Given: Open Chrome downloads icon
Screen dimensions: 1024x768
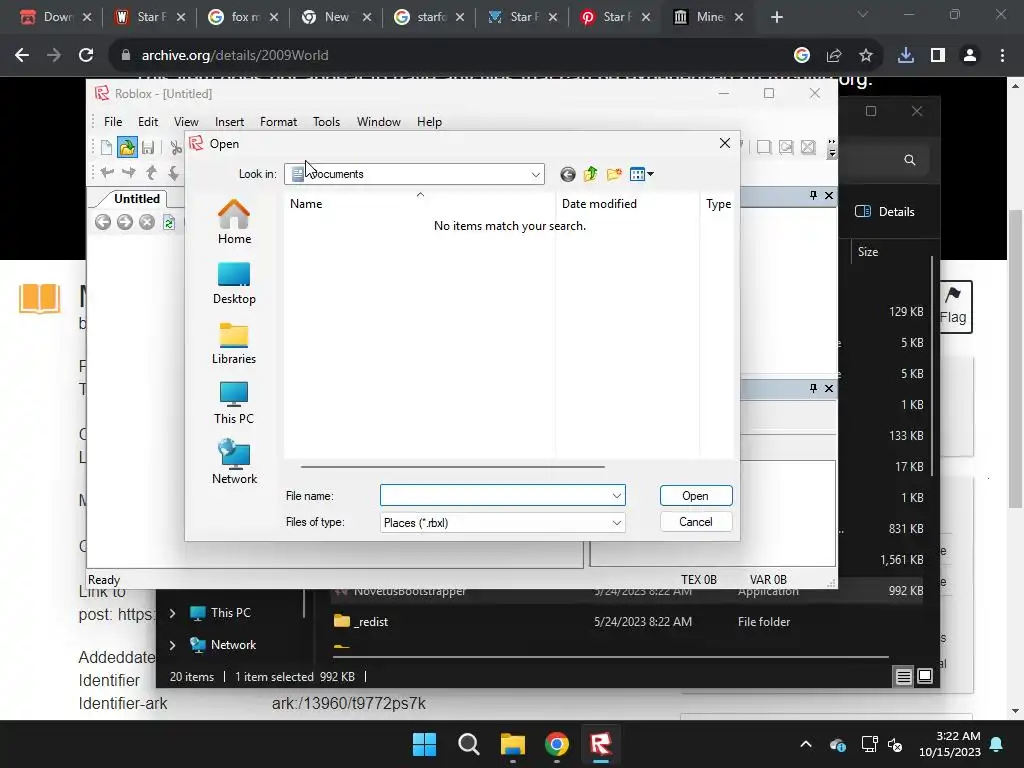Looking at the screenshot, I should point(906,56).
